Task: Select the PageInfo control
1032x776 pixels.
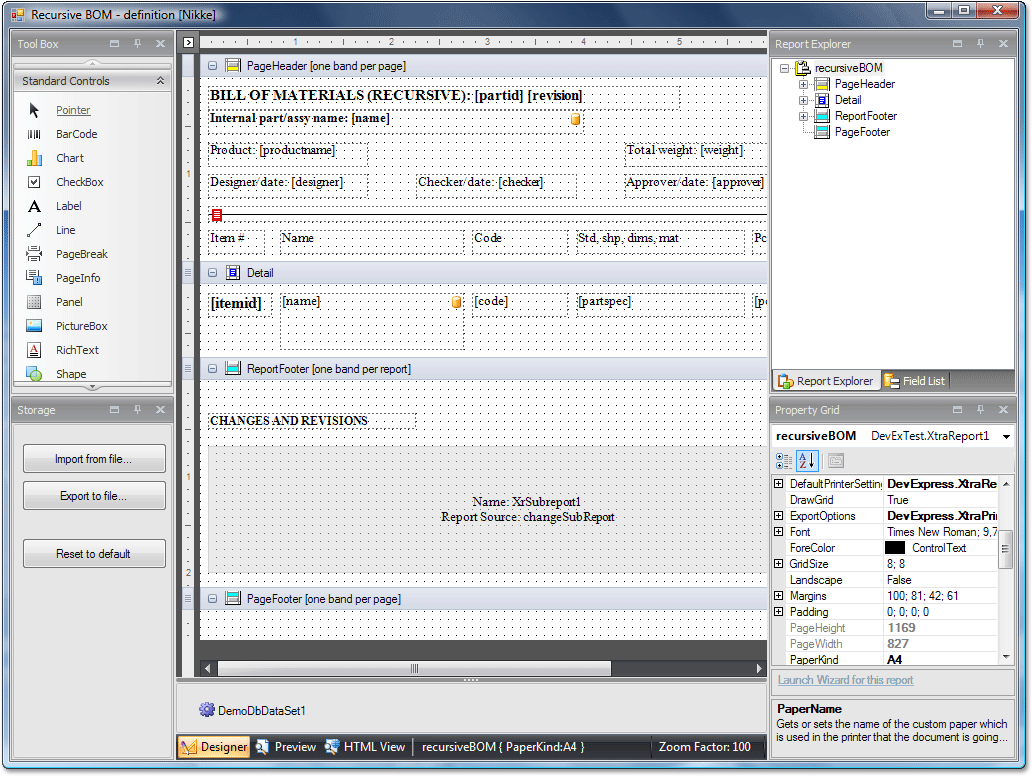Action: 78,278
